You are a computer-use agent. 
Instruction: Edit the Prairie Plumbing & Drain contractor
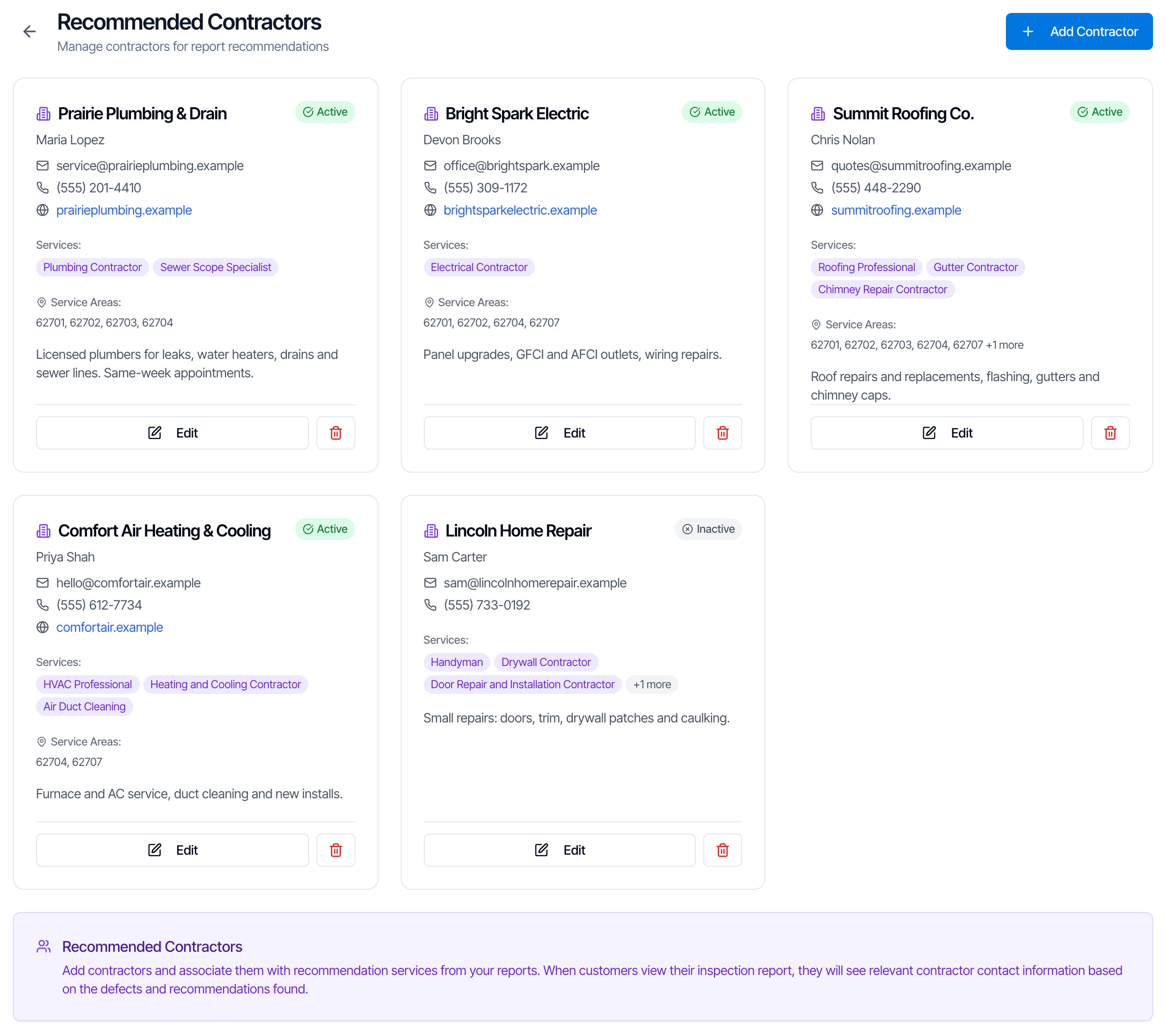click(x=172, y=433)
